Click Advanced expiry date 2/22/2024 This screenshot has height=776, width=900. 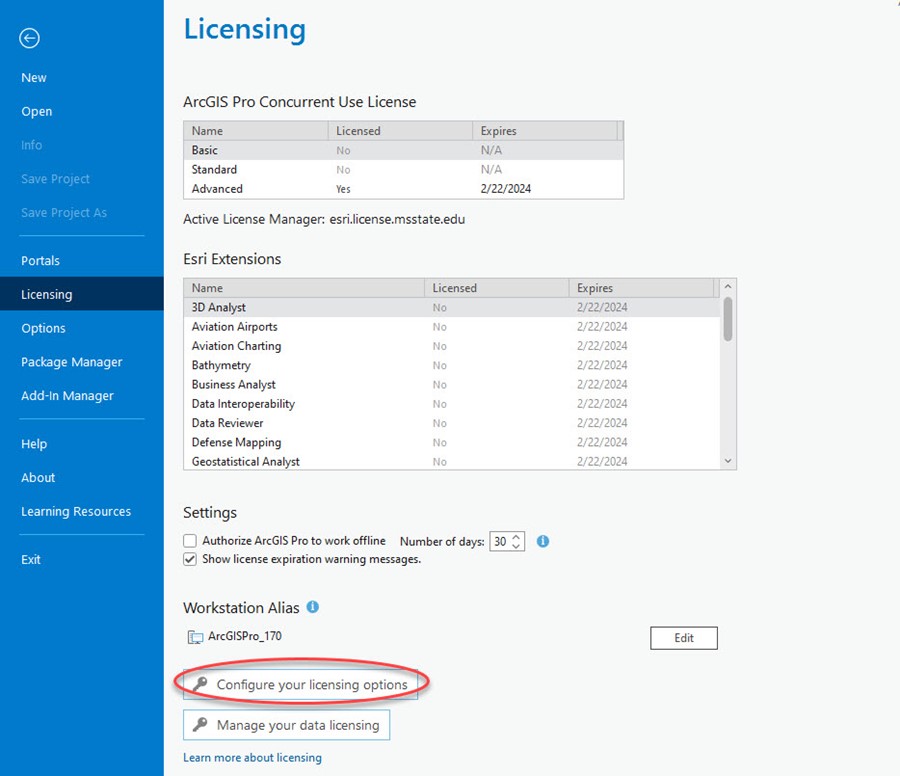point(506,189)
